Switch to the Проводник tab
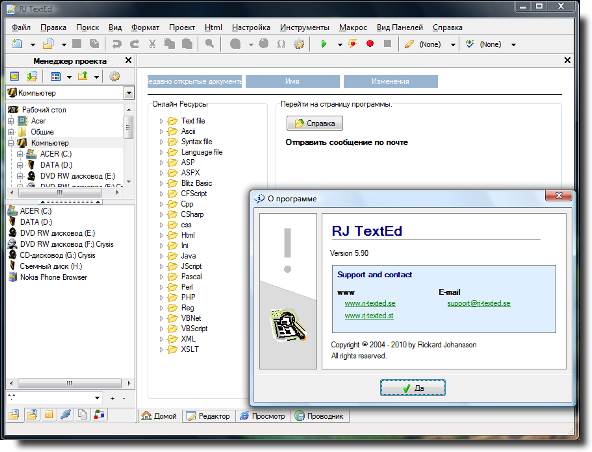This screenshot has height=452, width=592. tap(320, 416)
